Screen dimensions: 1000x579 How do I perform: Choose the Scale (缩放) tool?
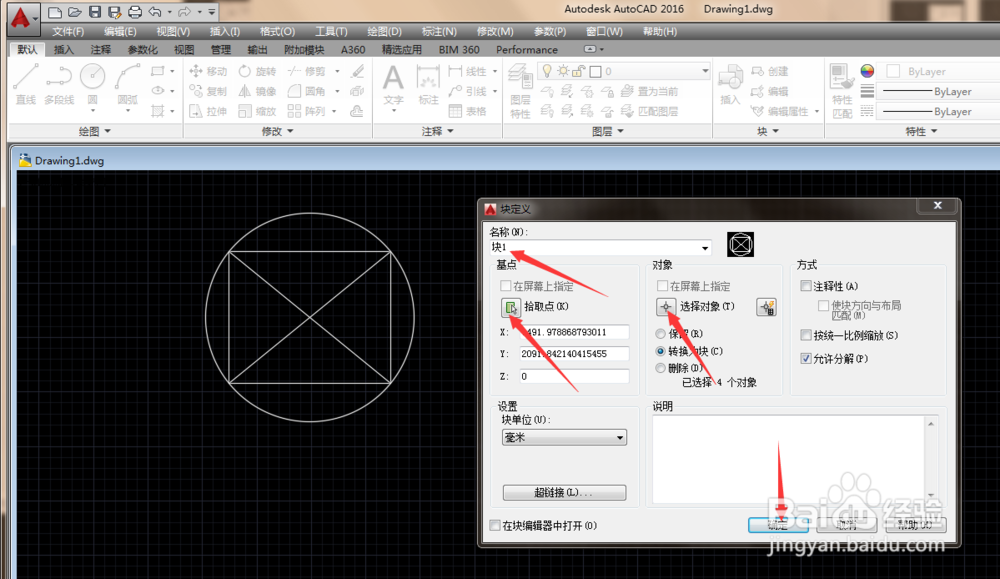click(257, 111)
